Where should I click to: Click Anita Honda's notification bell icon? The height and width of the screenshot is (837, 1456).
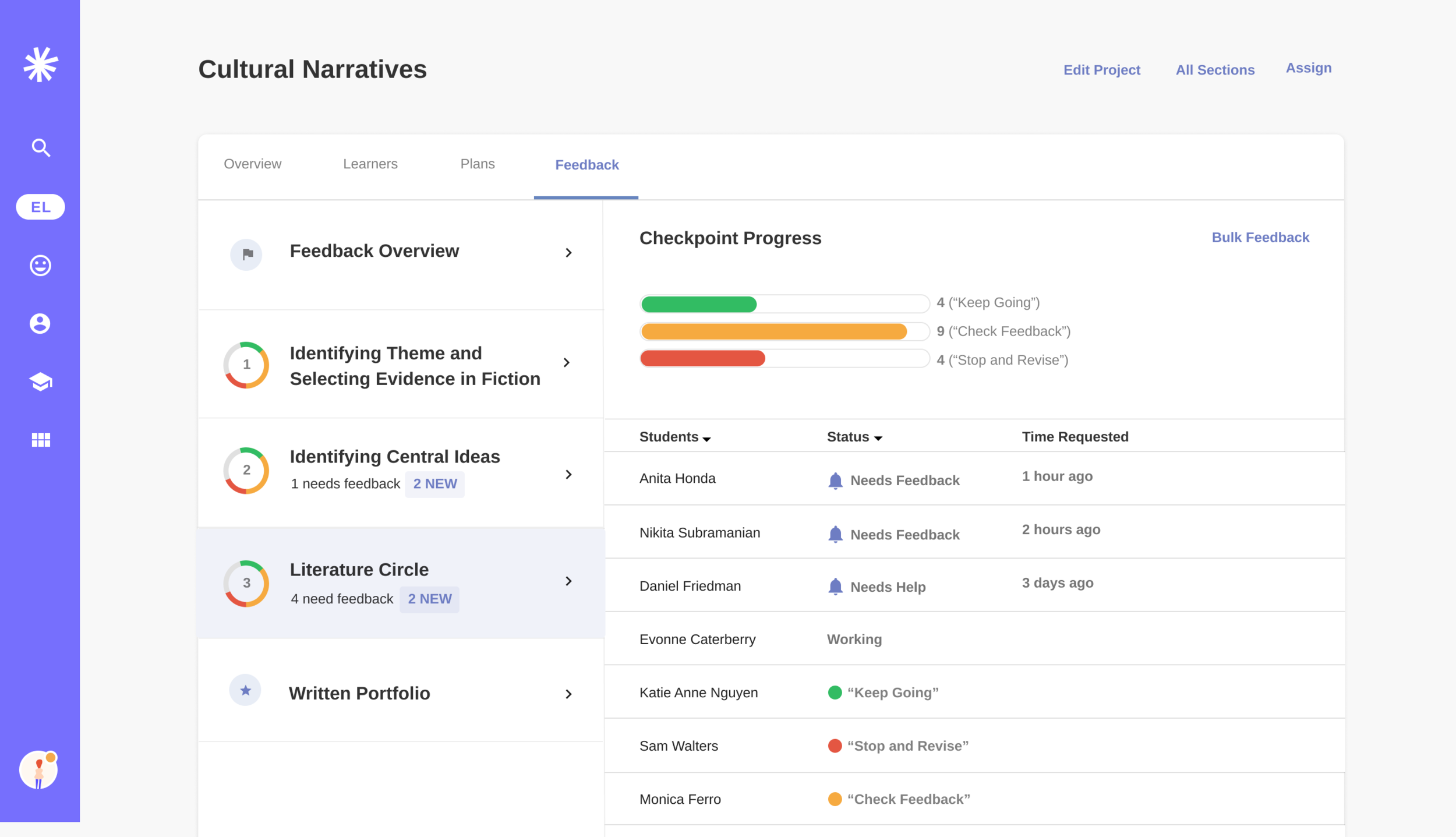[x=835, y=481]
